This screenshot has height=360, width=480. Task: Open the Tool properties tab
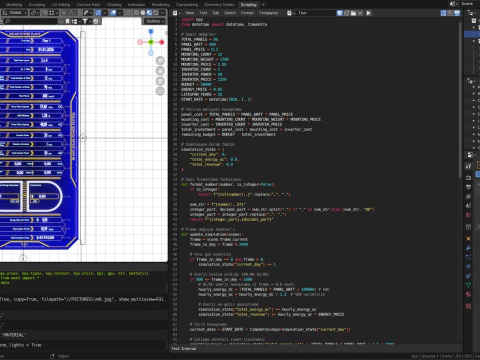coord(468,166)
